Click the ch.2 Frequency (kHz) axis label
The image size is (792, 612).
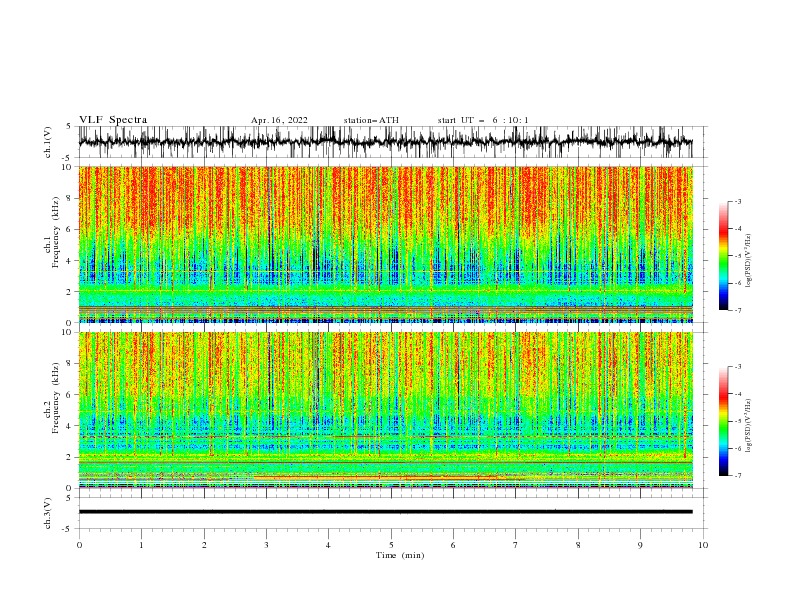[x=52, y=398]
